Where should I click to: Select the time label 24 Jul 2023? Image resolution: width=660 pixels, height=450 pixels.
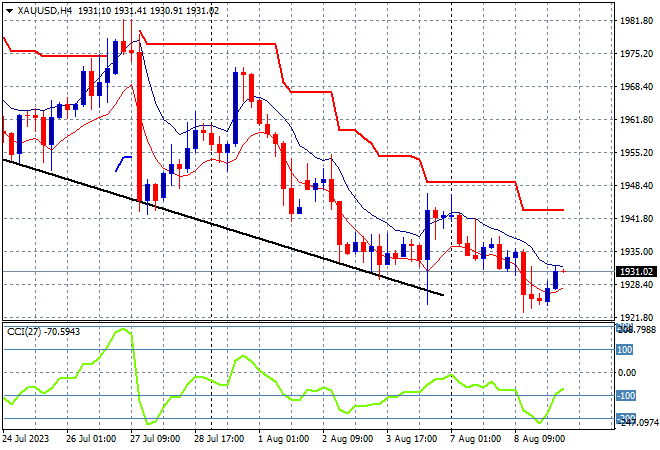(x=25, y=439)
